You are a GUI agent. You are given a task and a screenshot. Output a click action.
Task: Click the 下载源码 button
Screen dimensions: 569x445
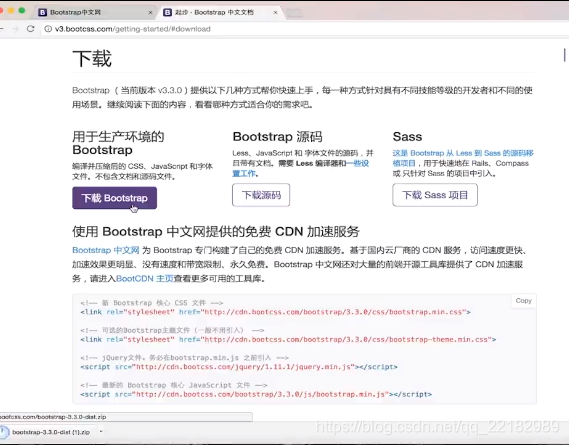(x=261, y=195)
